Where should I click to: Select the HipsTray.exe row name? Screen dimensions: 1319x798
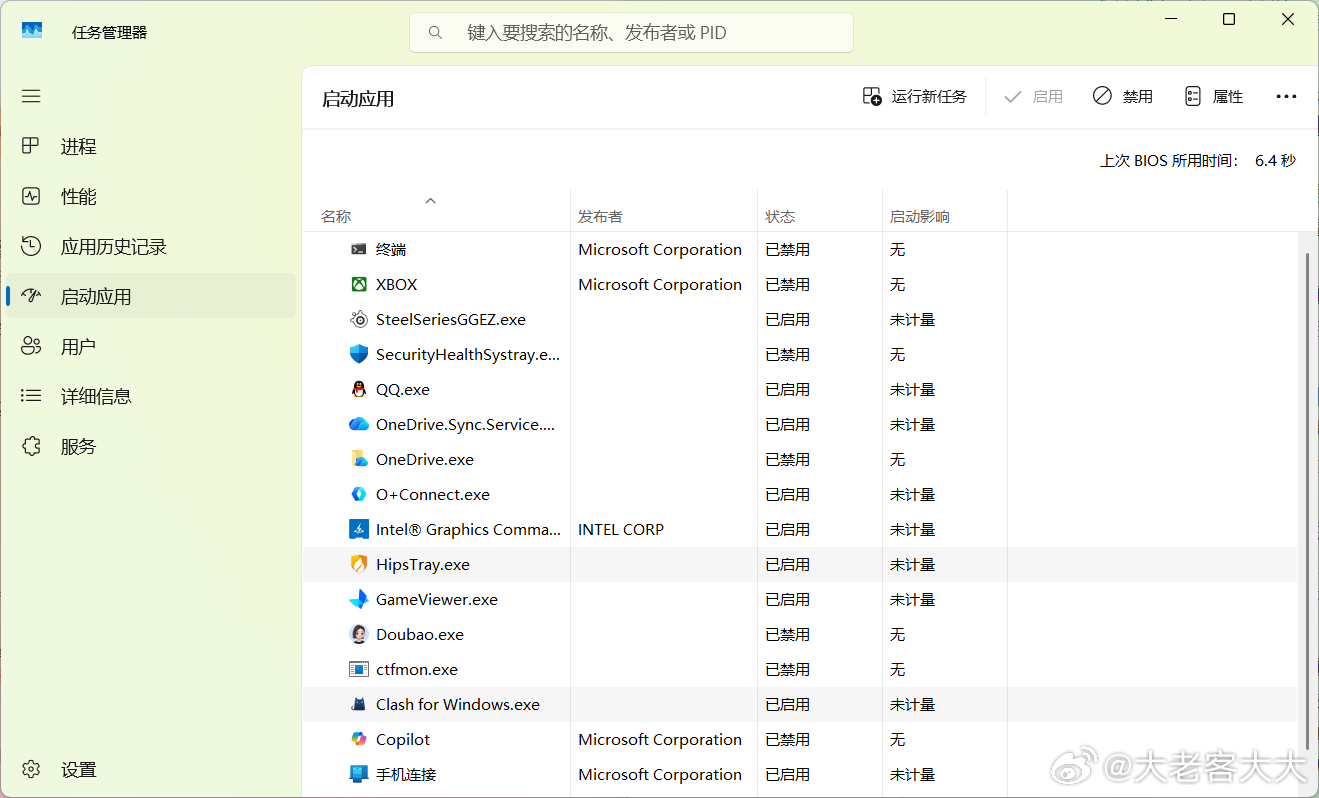(x=423, y=564)
